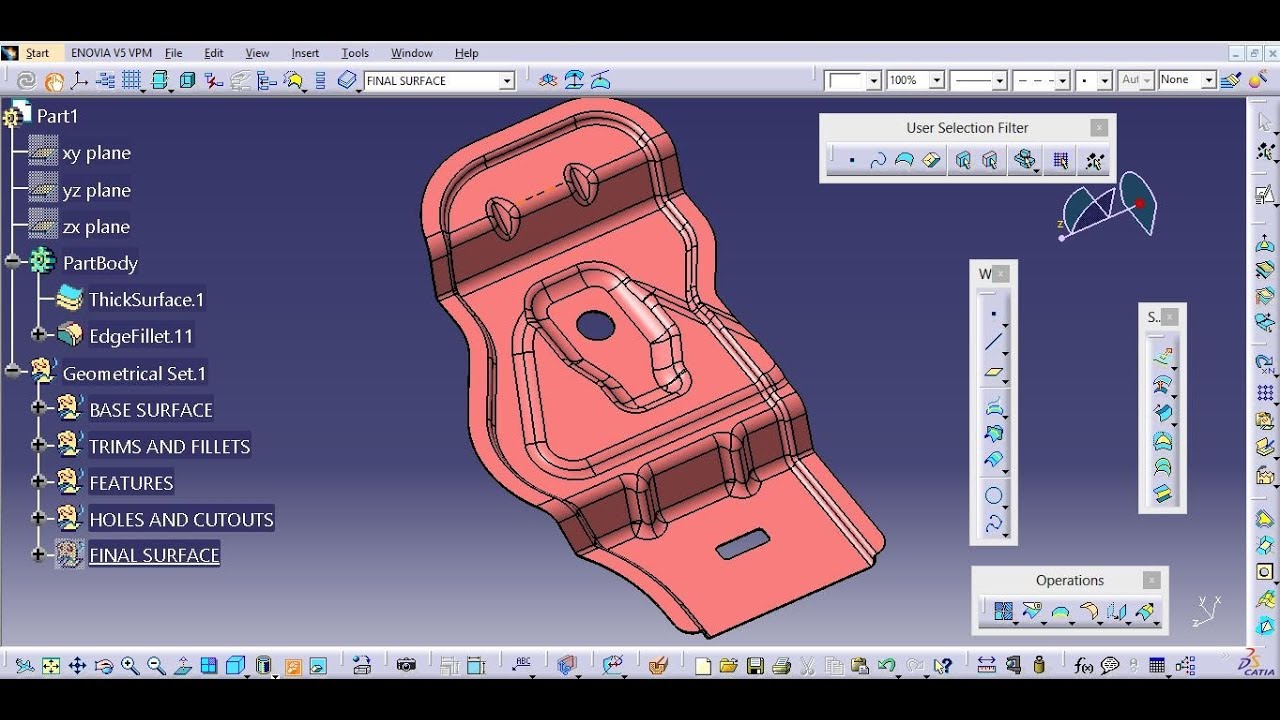1280x720 pixels.
Task: Toggle Intersection Edges Activation filter icon
Action: (1025, 160)
